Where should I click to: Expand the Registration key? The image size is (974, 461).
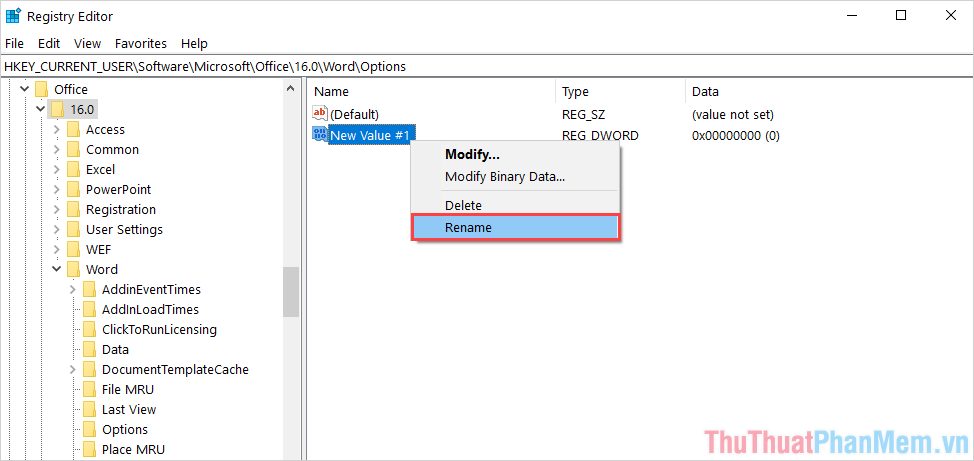[x=57, y=209]
